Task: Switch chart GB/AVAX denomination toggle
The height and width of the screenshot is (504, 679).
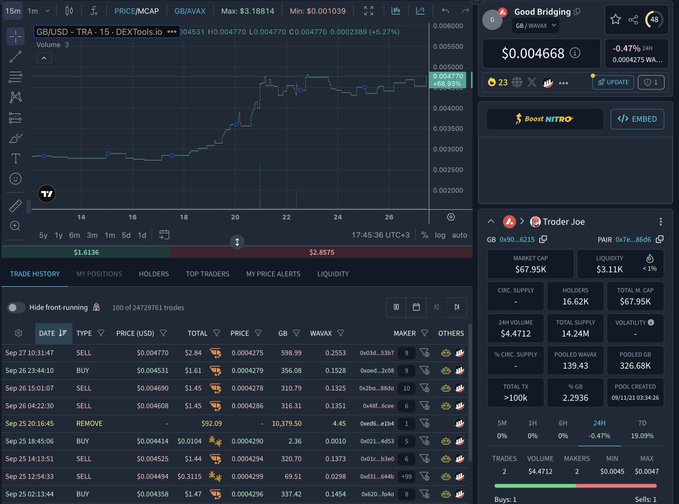Action: tap(190, 11)
